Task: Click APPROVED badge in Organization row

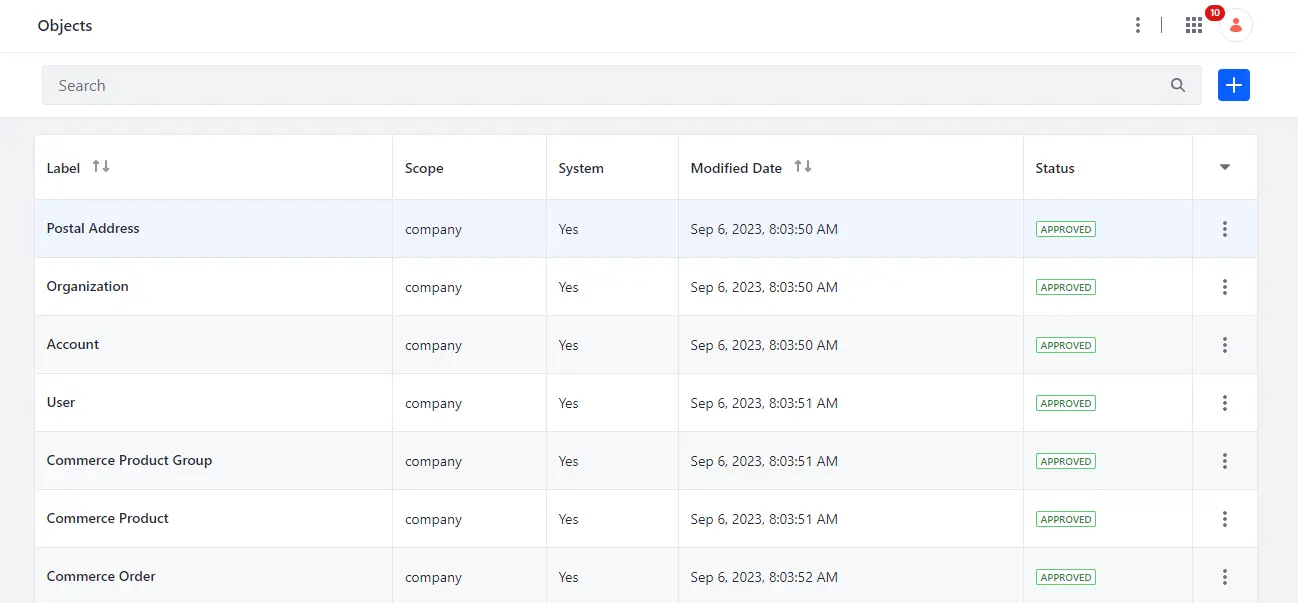Action: pyautogui.click(x=1066, y=287)
